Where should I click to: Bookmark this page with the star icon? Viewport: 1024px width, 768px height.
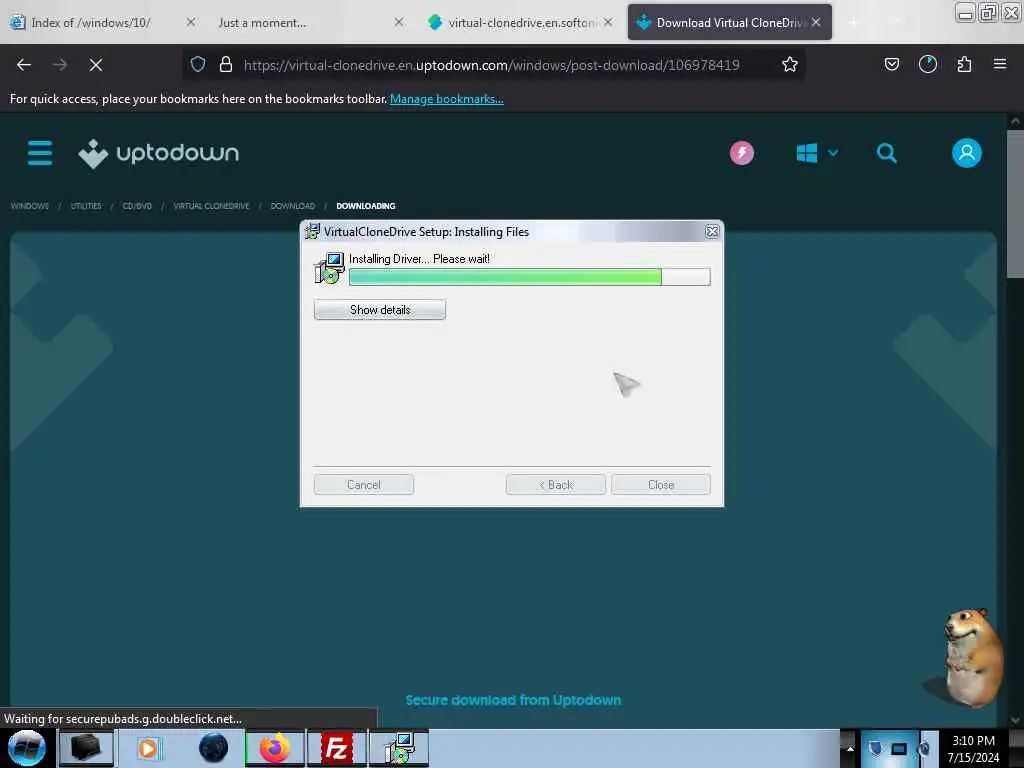click(x=790, y=64)
